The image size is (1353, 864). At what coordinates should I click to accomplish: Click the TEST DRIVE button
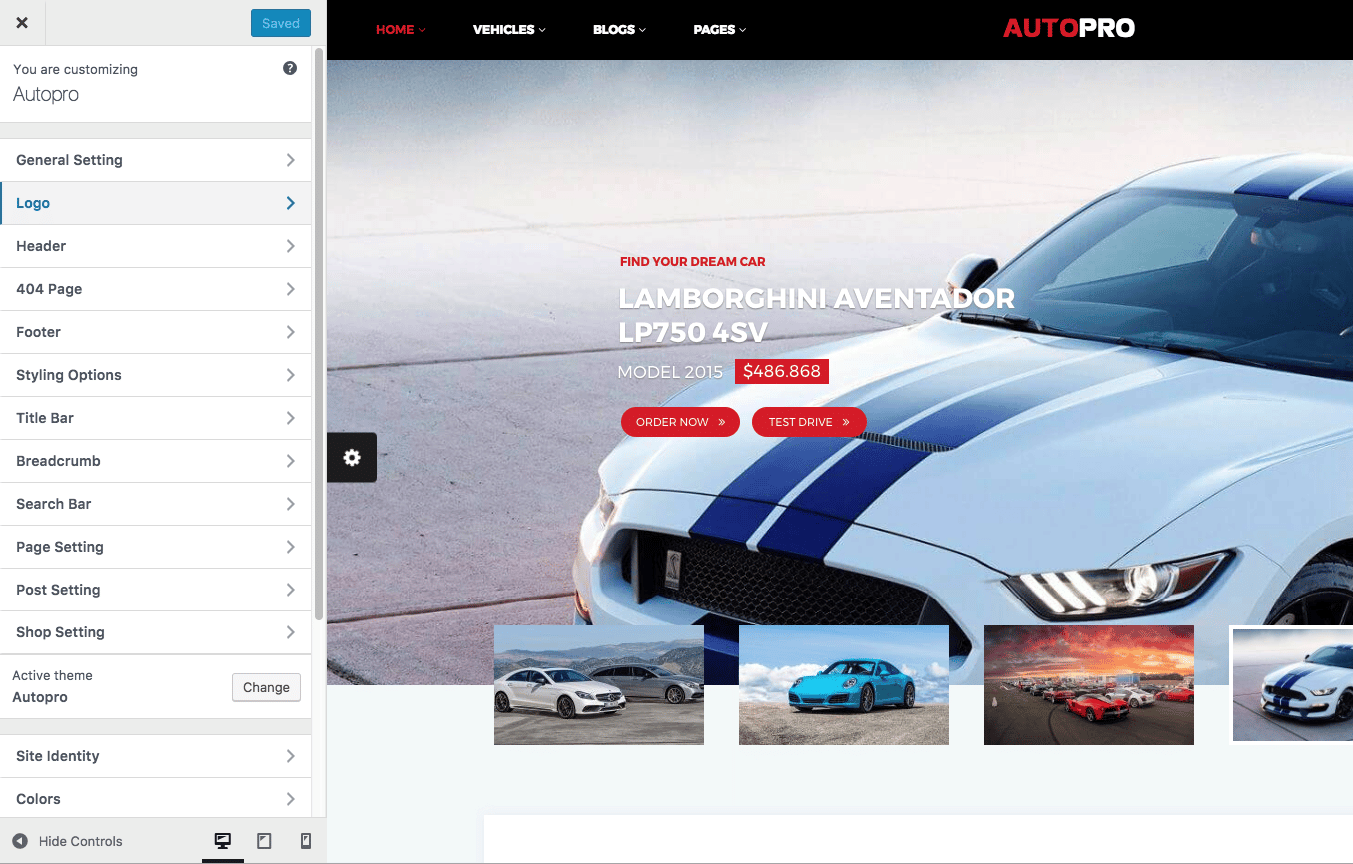[809, 422]
